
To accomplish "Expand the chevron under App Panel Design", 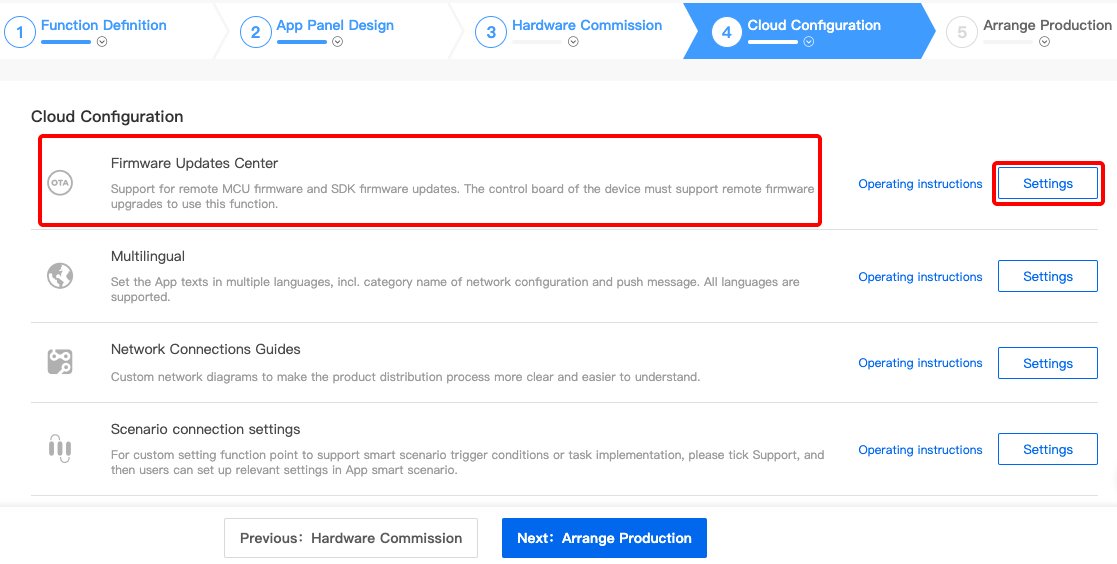I will 337,42.
